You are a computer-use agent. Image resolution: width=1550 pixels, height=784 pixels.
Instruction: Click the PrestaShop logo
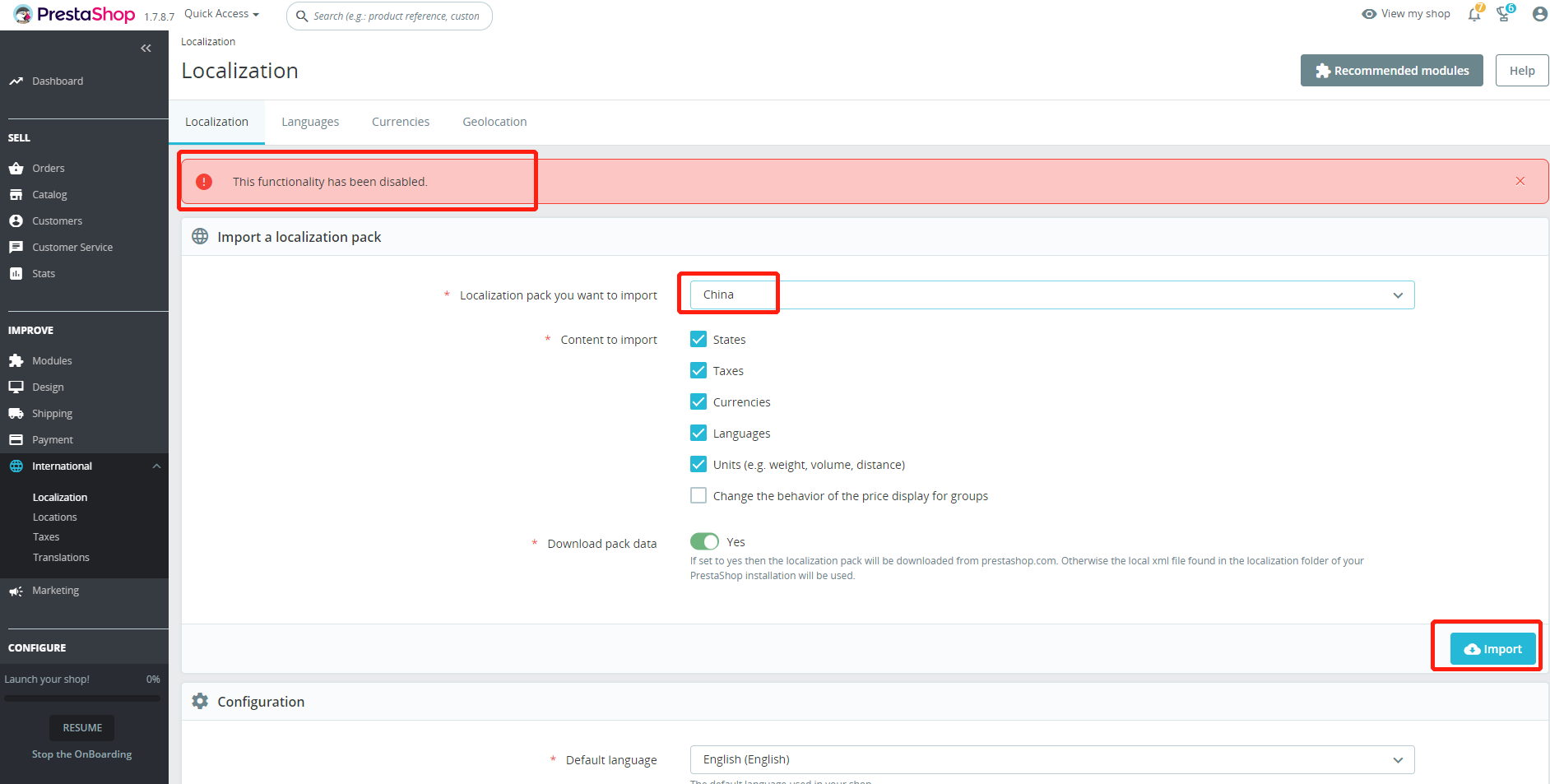(x=74, y=15)
